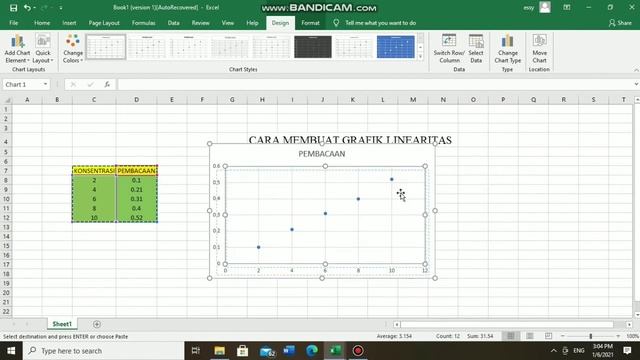Image resolution: width=640 pixels, height=360 pixels.
Task: Click the zoom out minus button
Action: click(562, 336)
